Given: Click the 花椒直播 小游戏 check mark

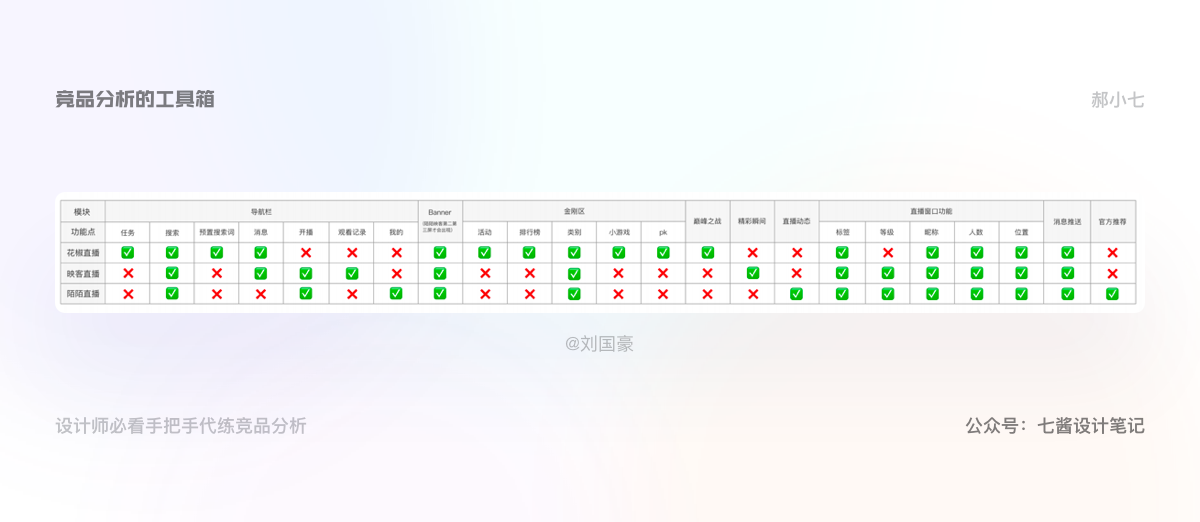Looking at the screenshot, I should pyautogui.click(x=619, y=252).
